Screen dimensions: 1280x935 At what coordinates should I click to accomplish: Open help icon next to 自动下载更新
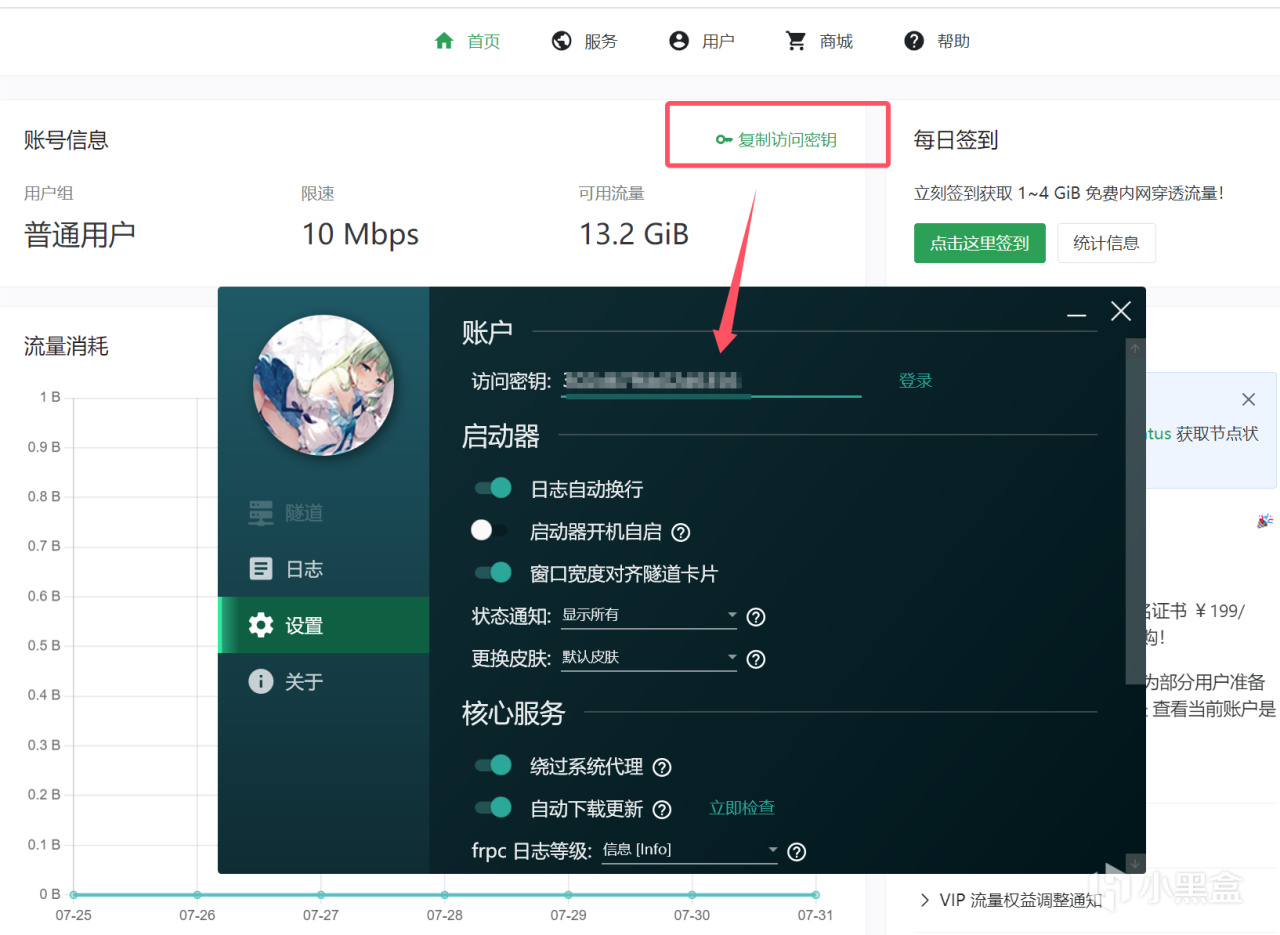[662, 809]
